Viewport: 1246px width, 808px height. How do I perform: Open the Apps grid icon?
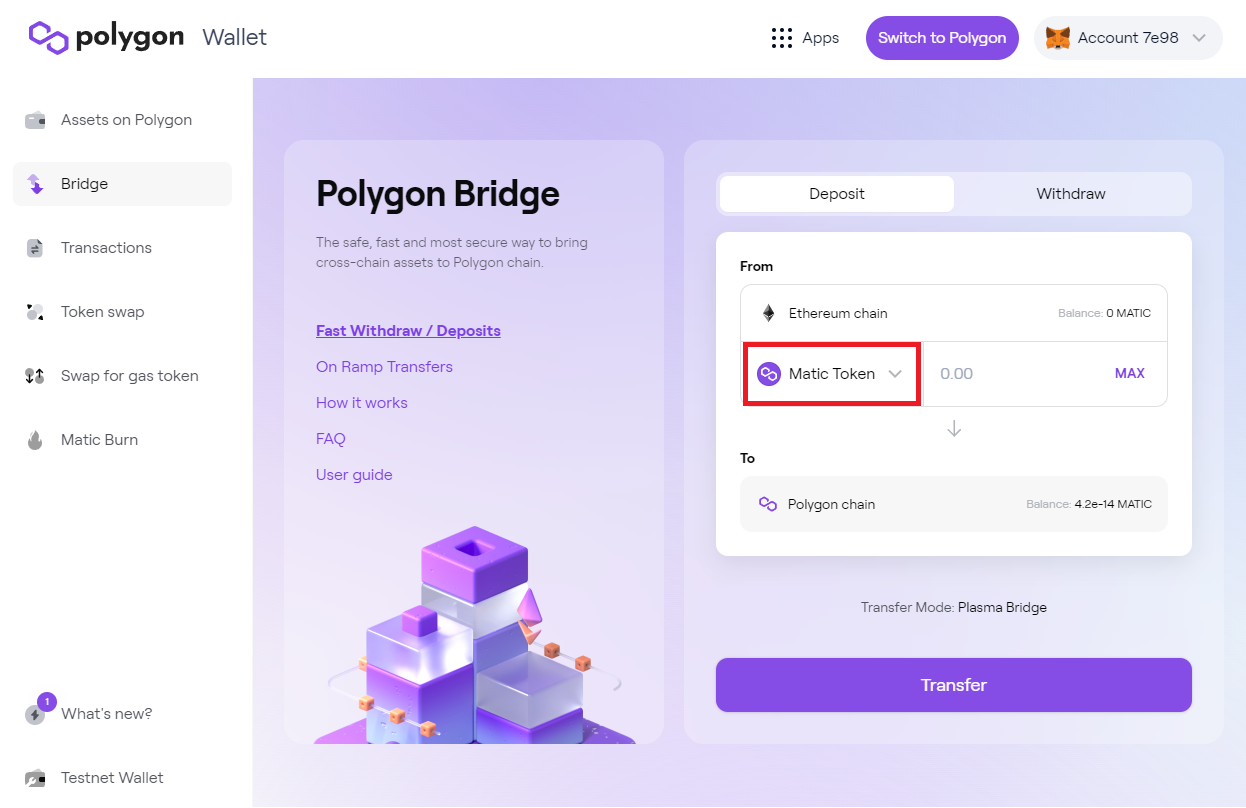pyautogui.click(x=781, y=38)
